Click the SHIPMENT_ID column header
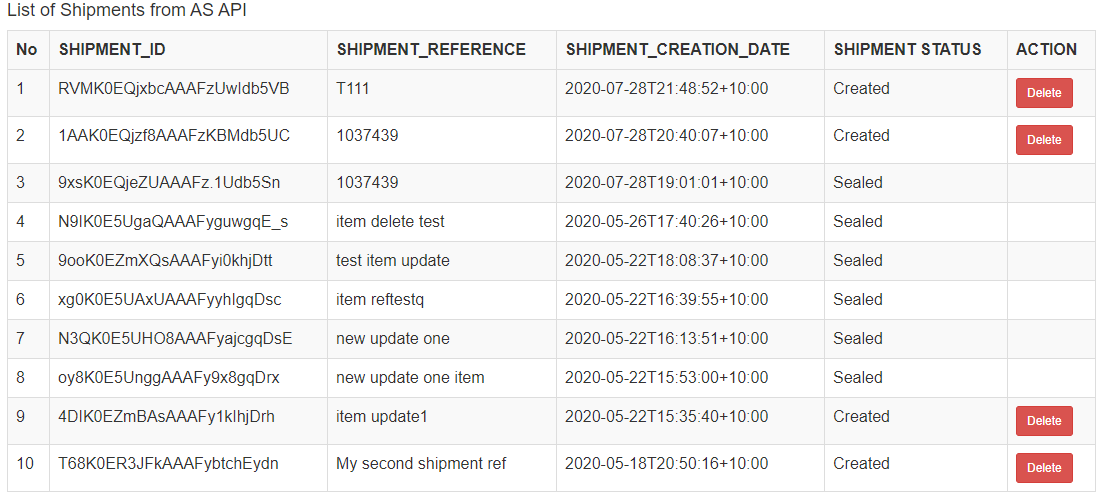Image resolution: width=1111 pixels, height=493 pixels. [112, 50]
